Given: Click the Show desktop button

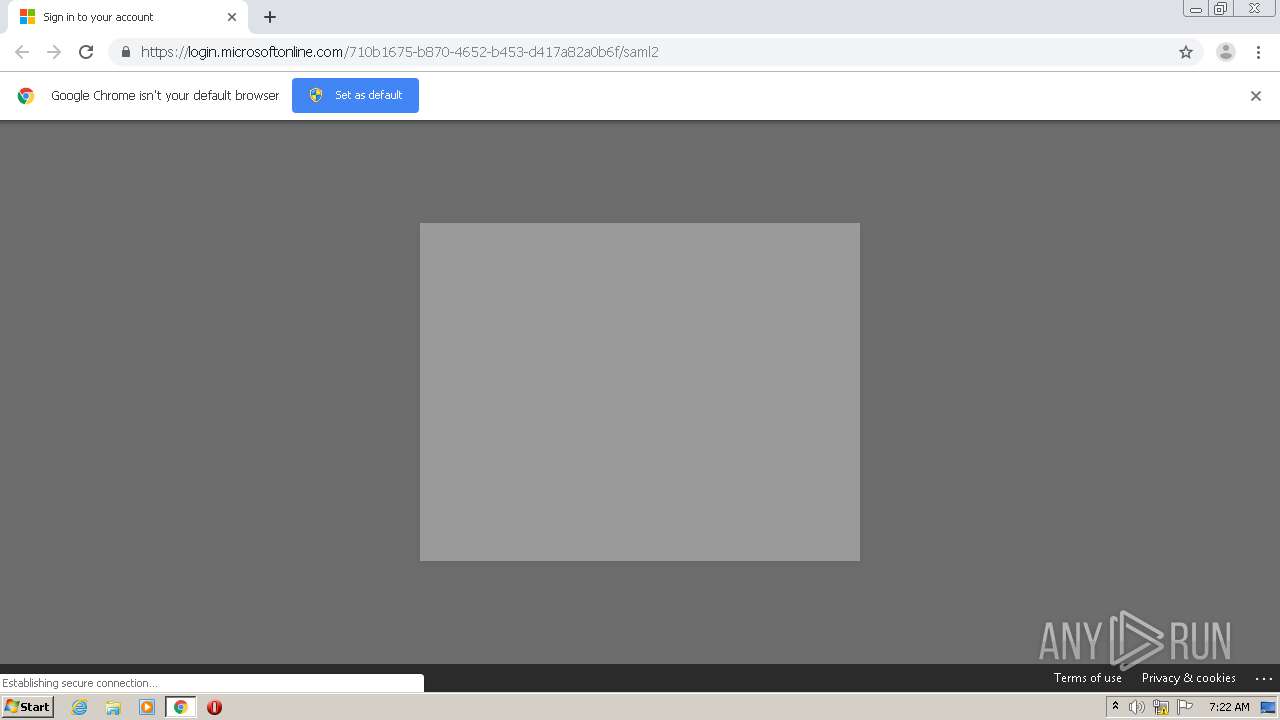Looking at the screenshot, I should click(1268, 707).
